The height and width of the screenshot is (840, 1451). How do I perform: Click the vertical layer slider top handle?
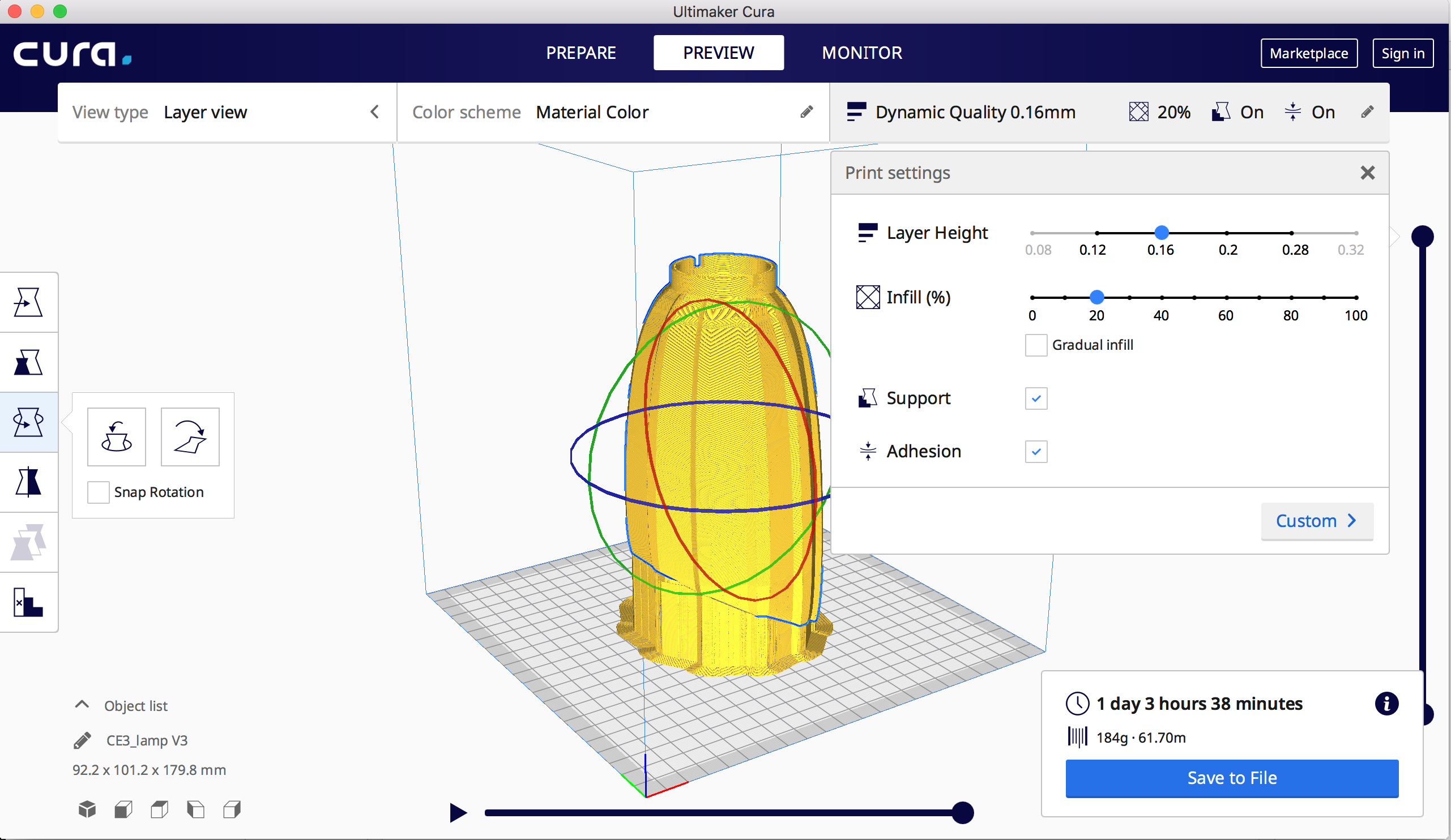pyautogui.click(x=1422, y=237)
